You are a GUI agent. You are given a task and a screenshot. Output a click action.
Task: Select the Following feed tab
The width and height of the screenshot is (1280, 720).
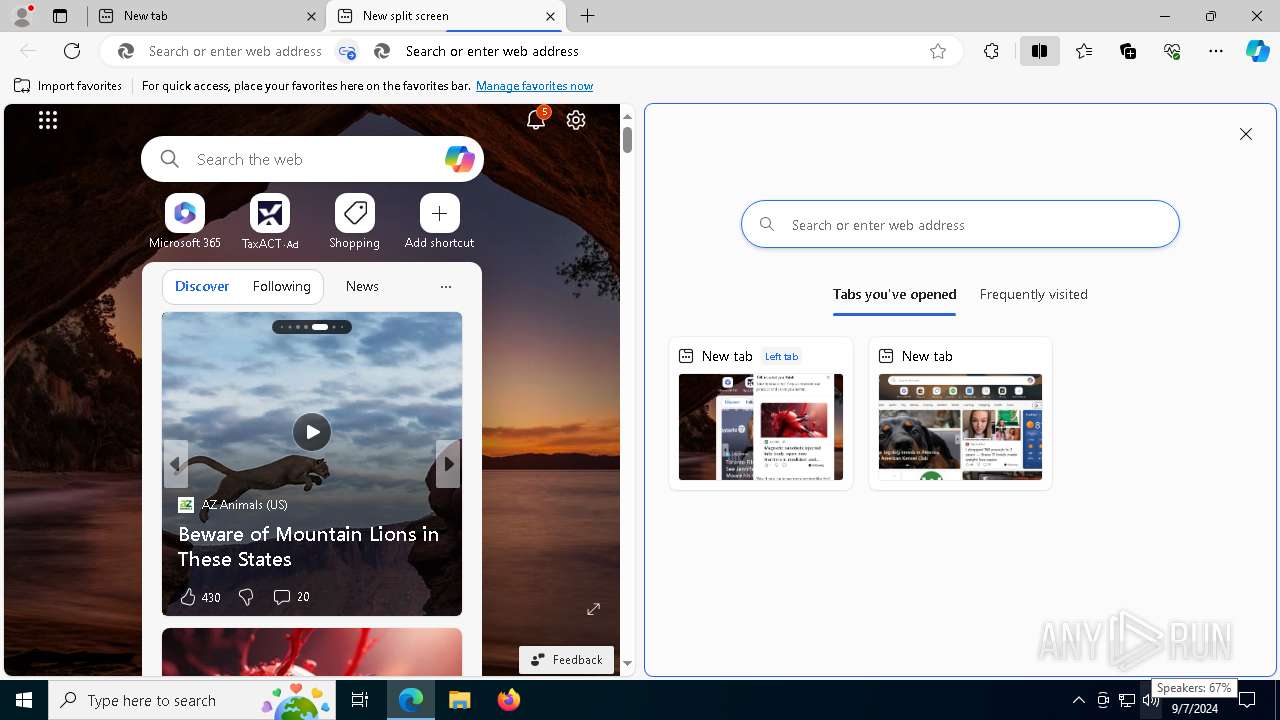282,286
